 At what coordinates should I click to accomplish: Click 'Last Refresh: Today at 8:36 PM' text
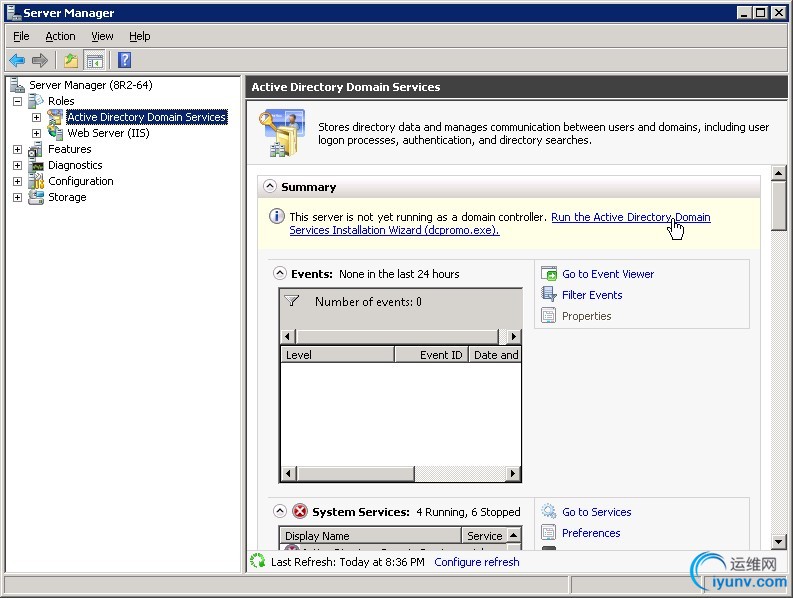(x=347, y=562)
